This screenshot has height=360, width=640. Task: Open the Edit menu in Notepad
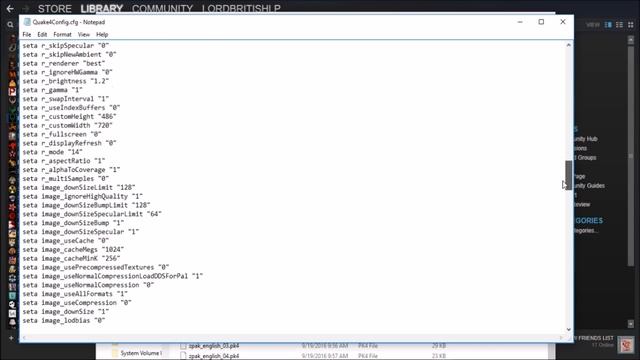42,35
